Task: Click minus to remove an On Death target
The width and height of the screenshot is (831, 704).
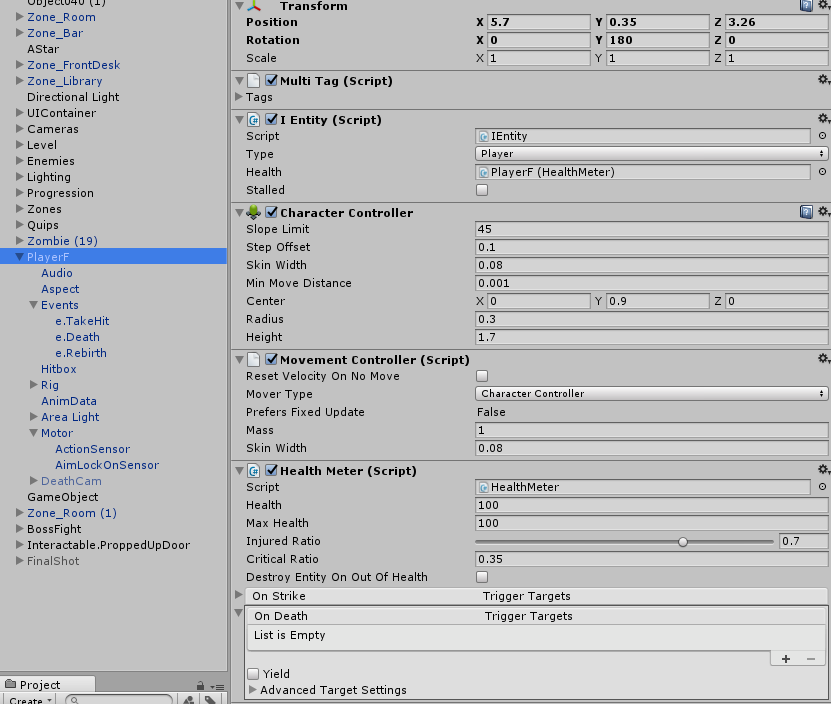Action: pos(810,658)
